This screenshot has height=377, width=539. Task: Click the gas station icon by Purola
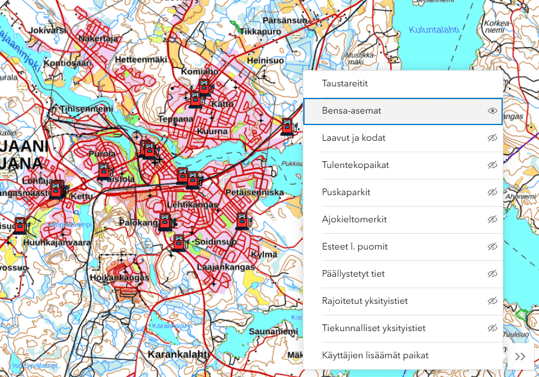tap(104, 171)
